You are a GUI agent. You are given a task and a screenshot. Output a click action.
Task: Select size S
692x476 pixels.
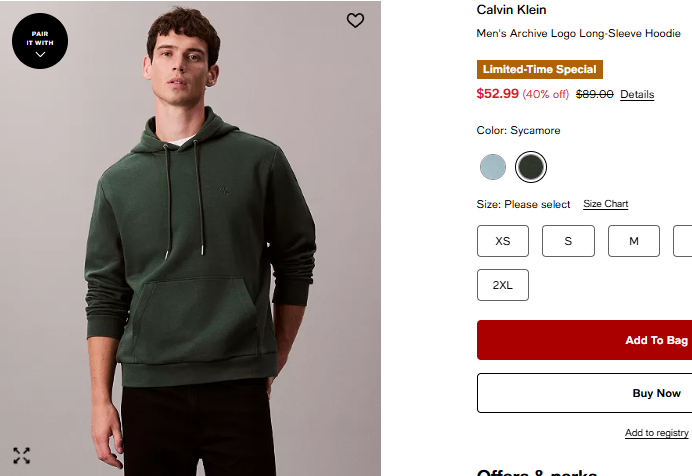(x=568, y=241)
